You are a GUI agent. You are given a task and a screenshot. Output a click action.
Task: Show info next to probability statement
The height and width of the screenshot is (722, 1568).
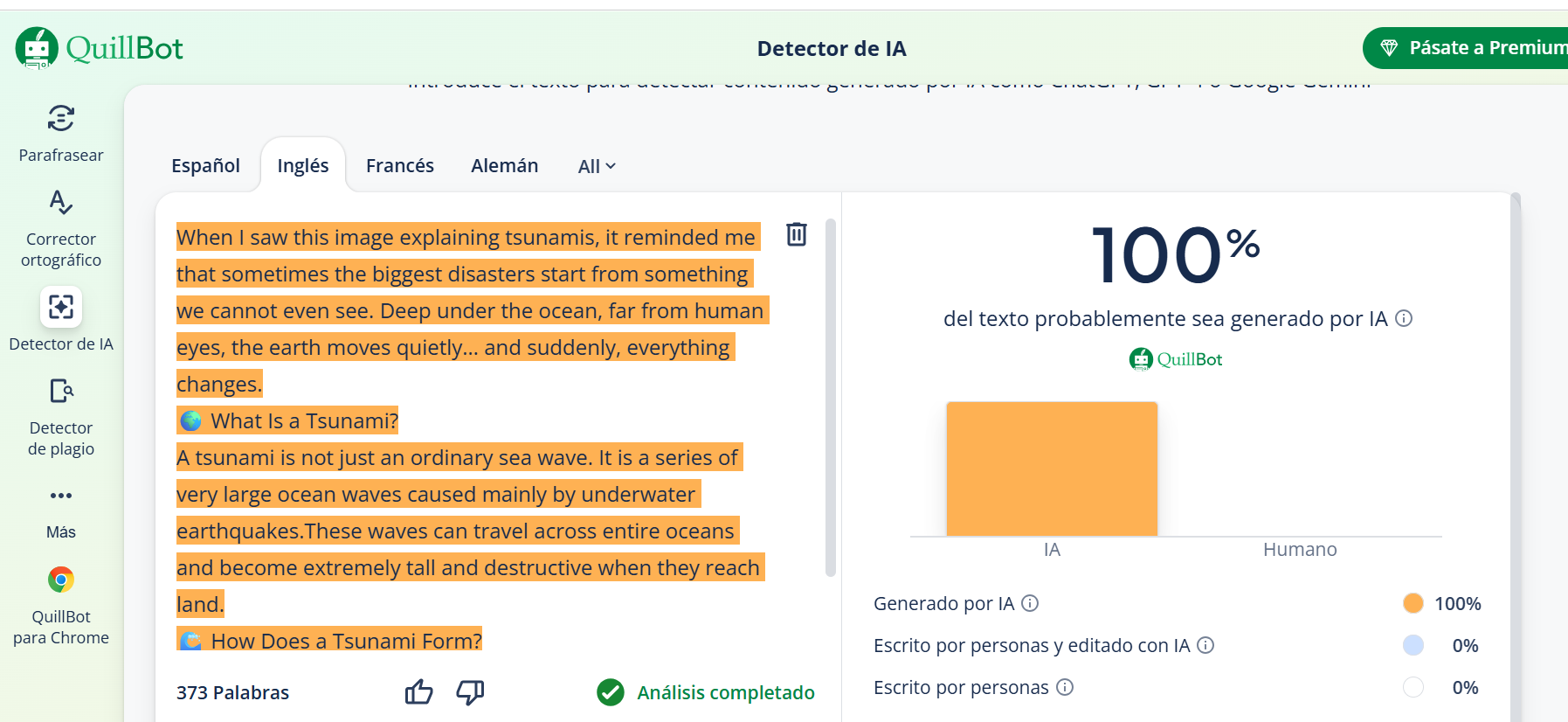pos(1404,318)
